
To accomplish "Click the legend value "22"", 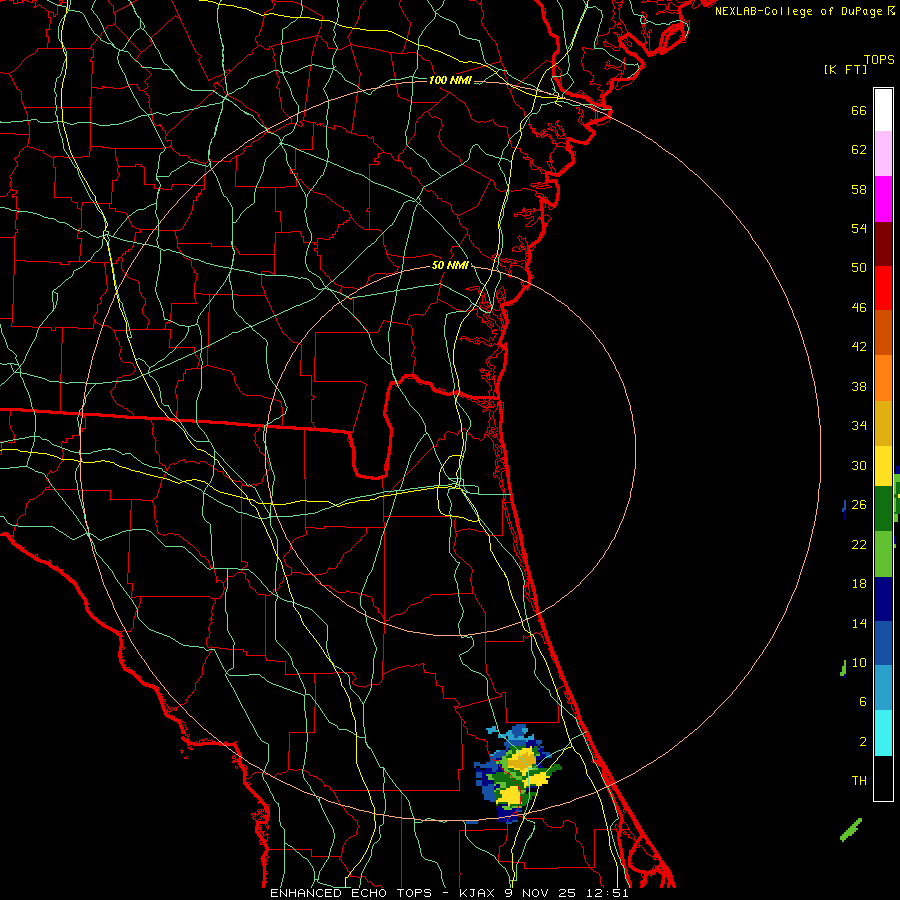I will [x=859, y=544].
